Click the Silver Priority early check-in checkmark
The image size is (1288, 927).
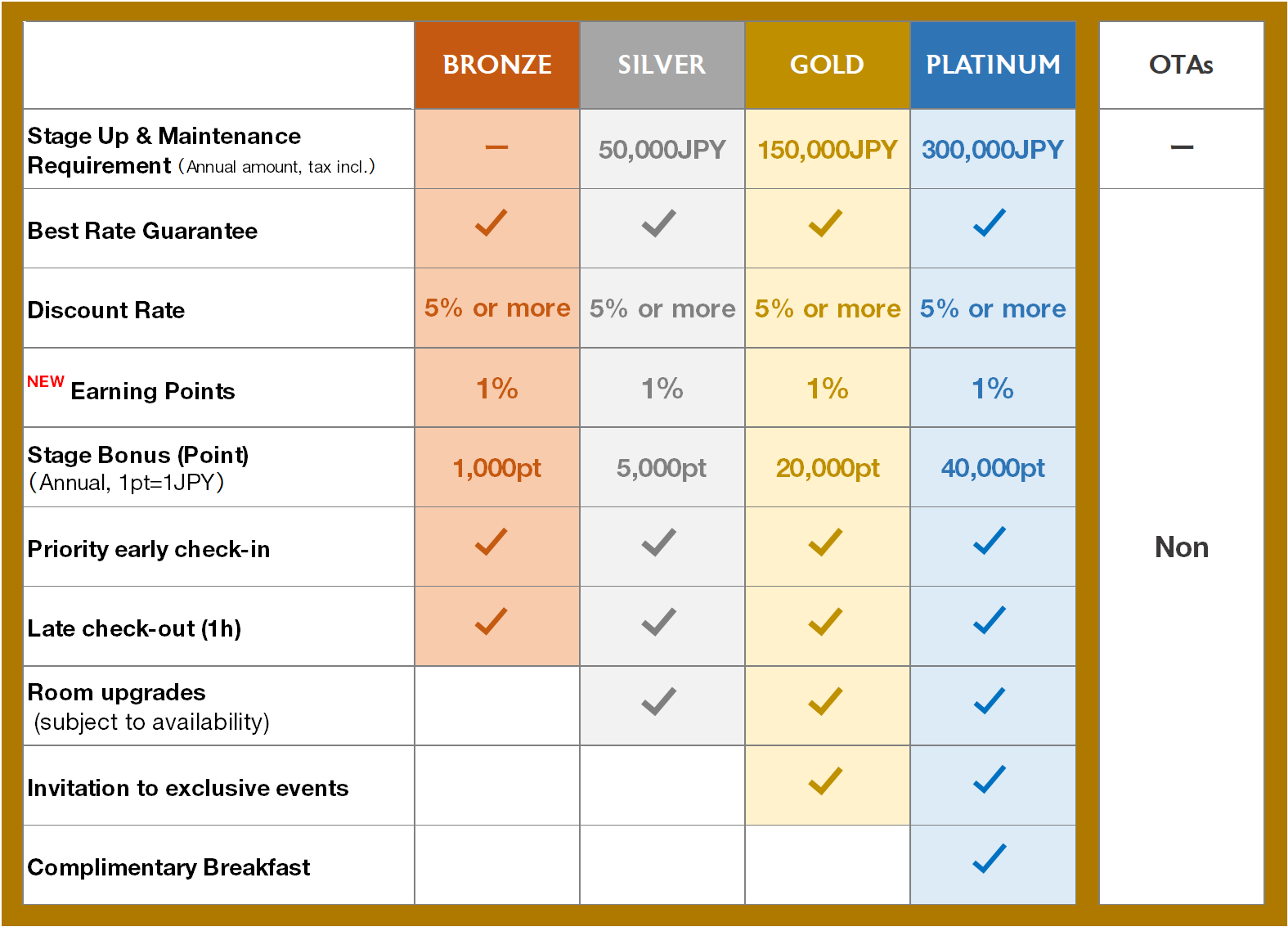tap(659, 542)
